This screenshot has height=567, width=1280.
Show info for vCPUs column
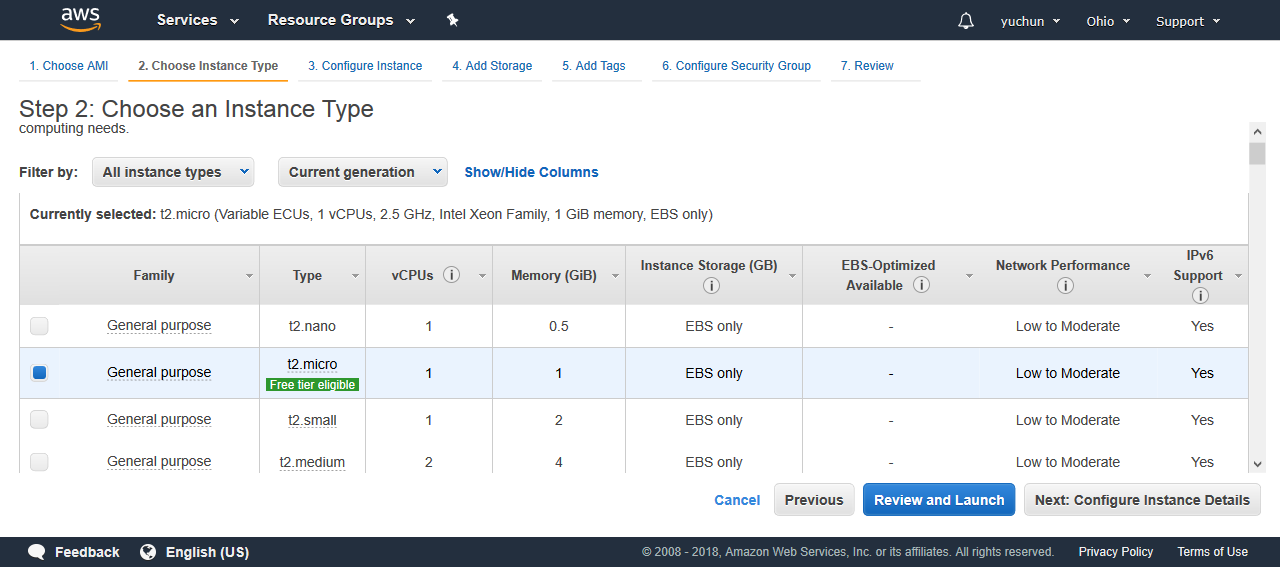[x=451, y=275]
